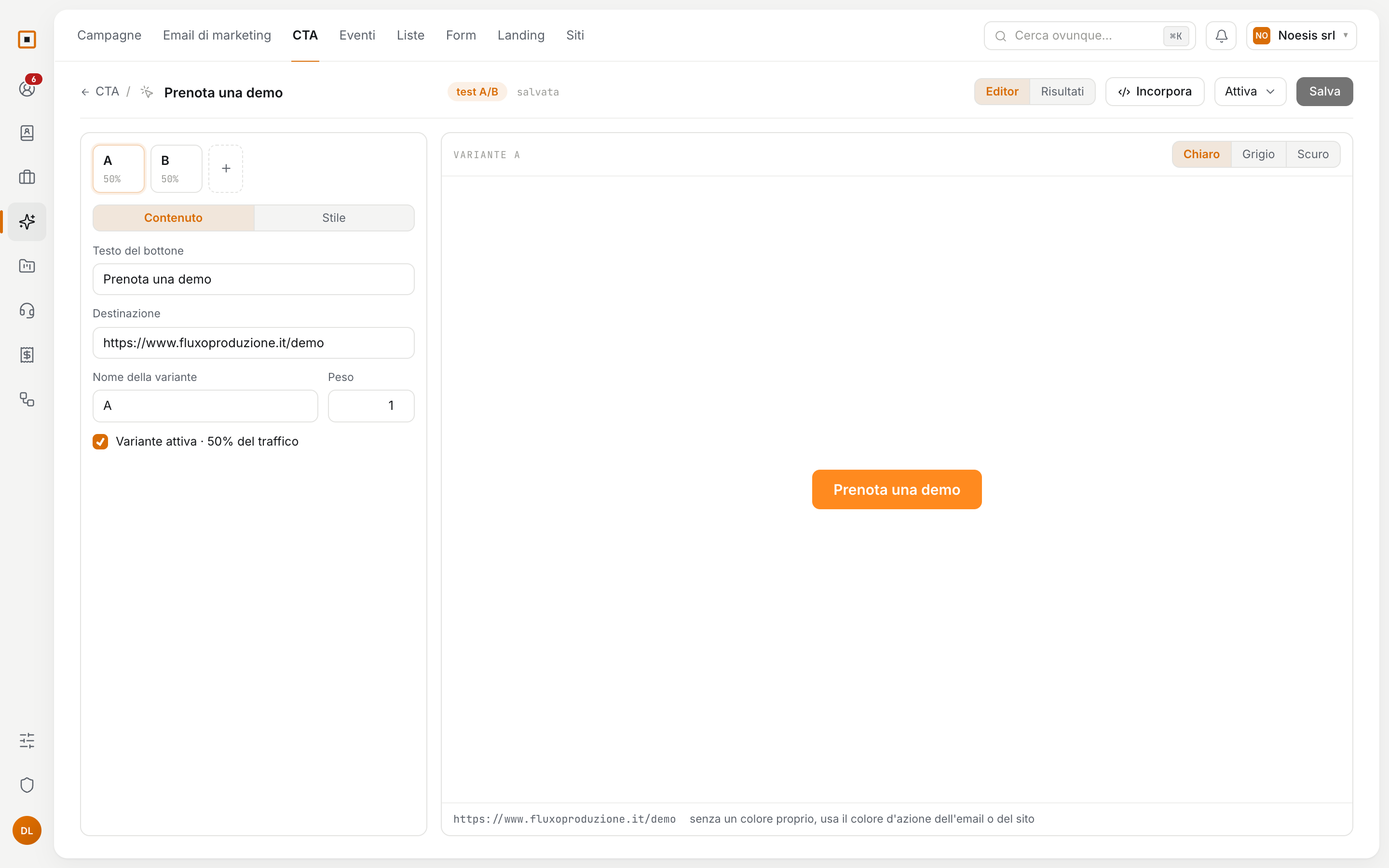Click the DL user avatar
Image resolution: width=1389 pixels, height=868 pixels.
tap(27, 830)
